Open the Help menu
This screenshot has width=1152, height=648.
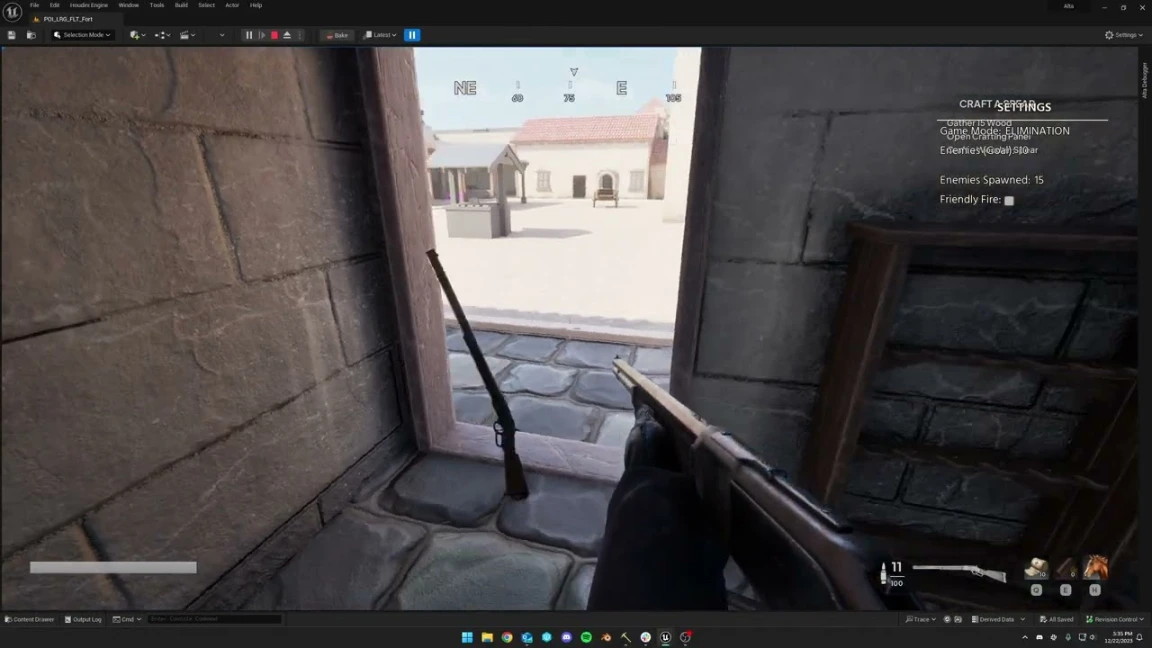(x=256, y=5)
